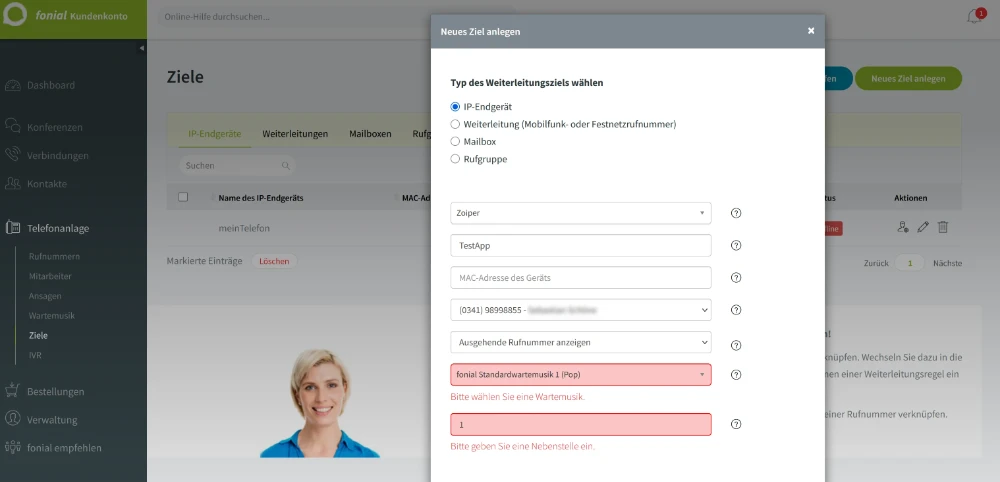Click Nächste pagination link

tap(947, 263)
